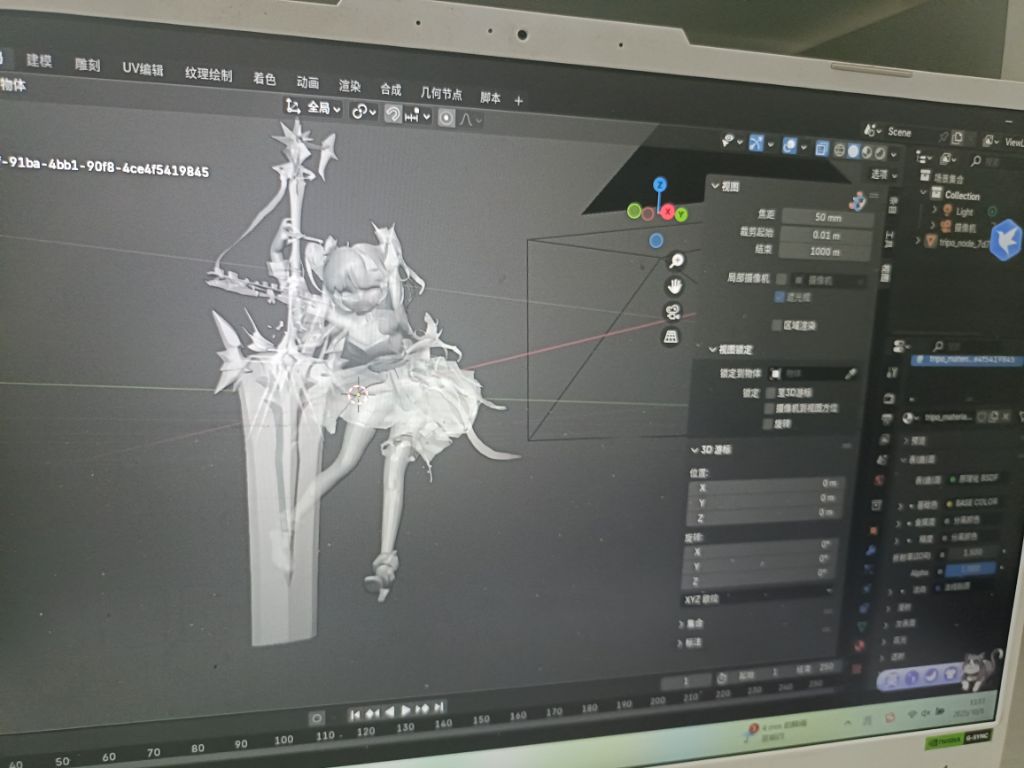
Task: Click the blue Z axis on navigation gizmo
Action: tap(660, 185)
